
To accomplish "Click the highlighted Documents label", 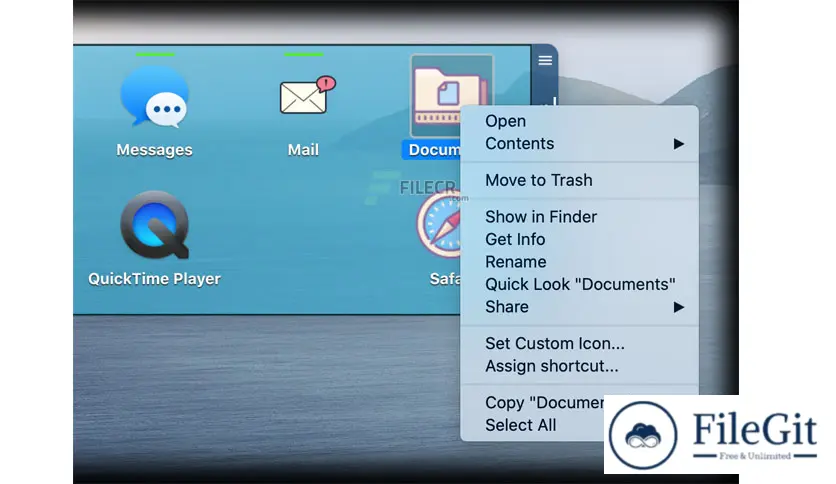I will click(x=432, y=150).
